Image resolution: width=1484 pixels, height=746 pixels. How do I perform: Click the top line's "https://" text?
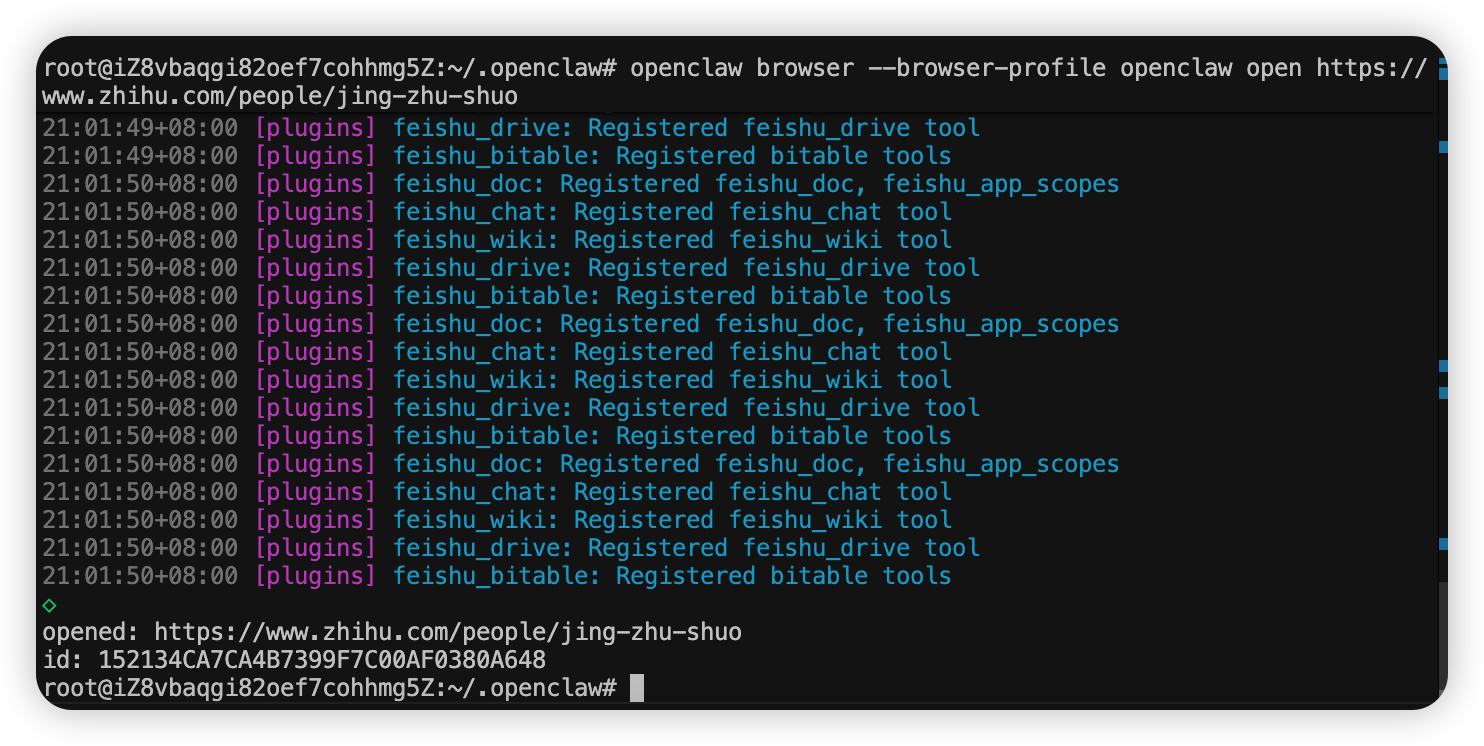(1370, 68)
